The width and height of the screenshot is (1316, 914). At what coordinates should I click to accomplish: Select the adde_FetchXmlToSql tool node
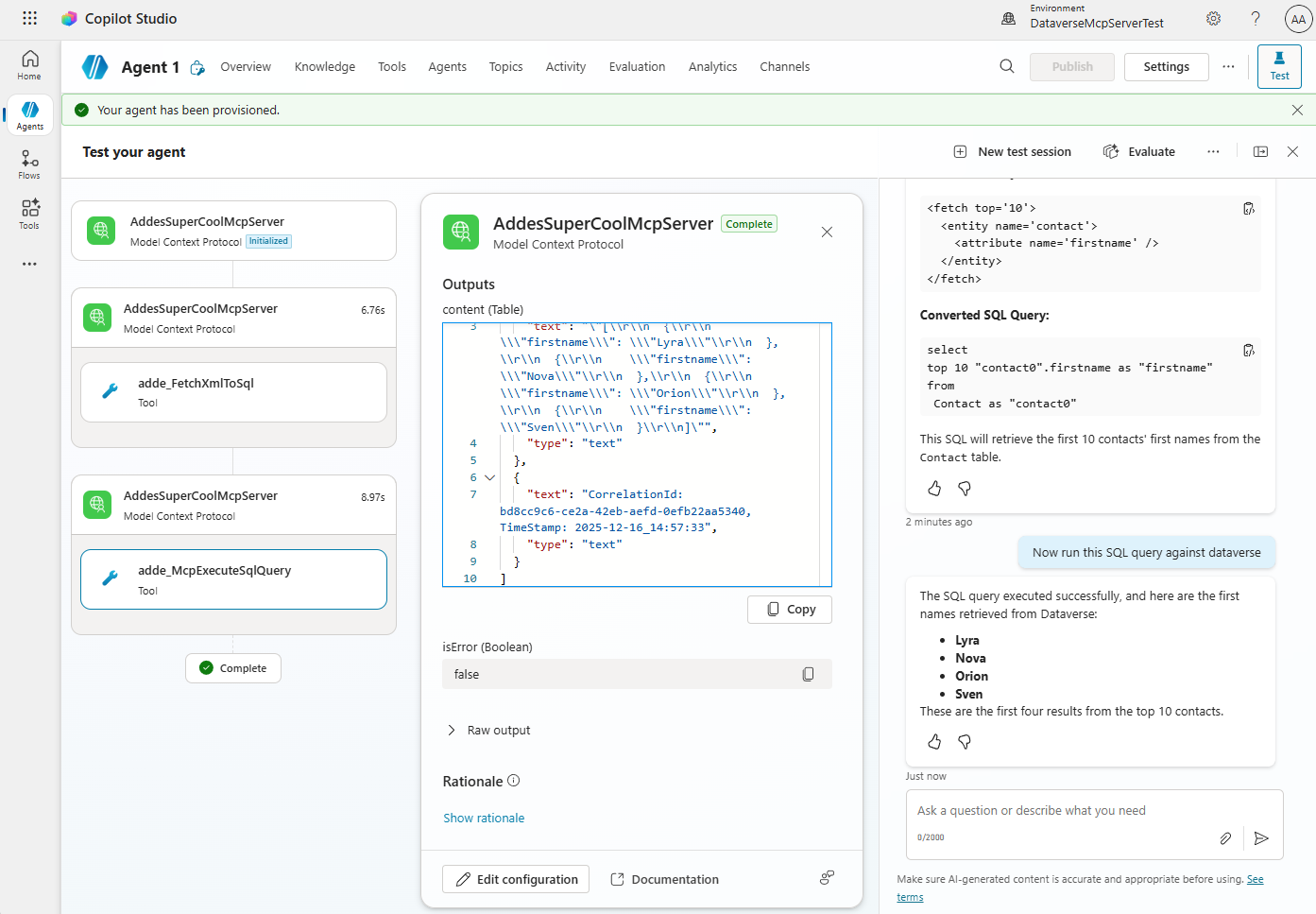pos(233,392)
